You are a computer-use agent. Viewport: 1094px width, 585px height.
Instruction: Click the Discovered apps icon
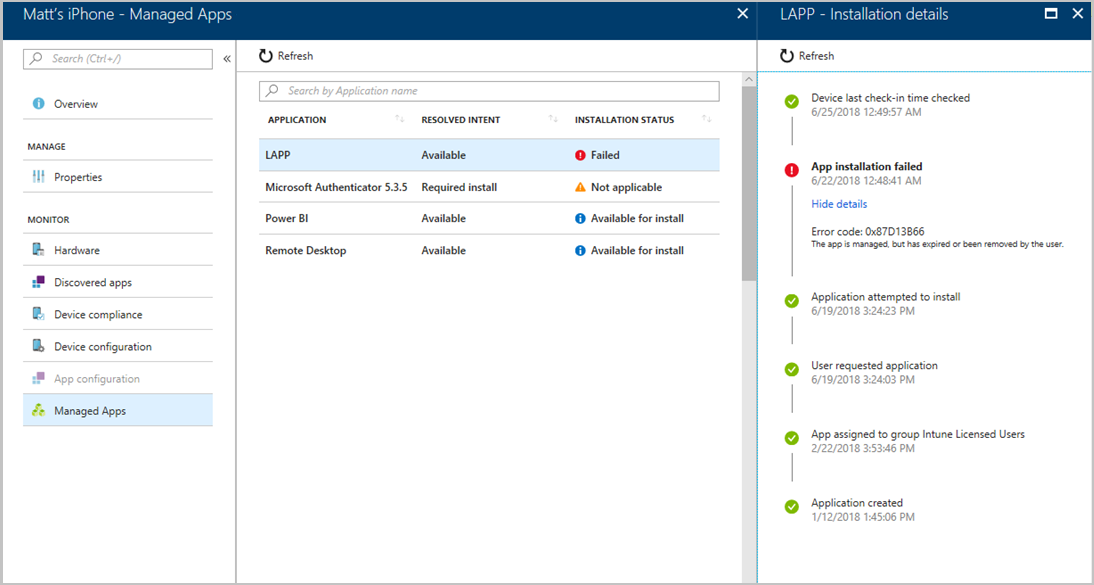[39, 282]
